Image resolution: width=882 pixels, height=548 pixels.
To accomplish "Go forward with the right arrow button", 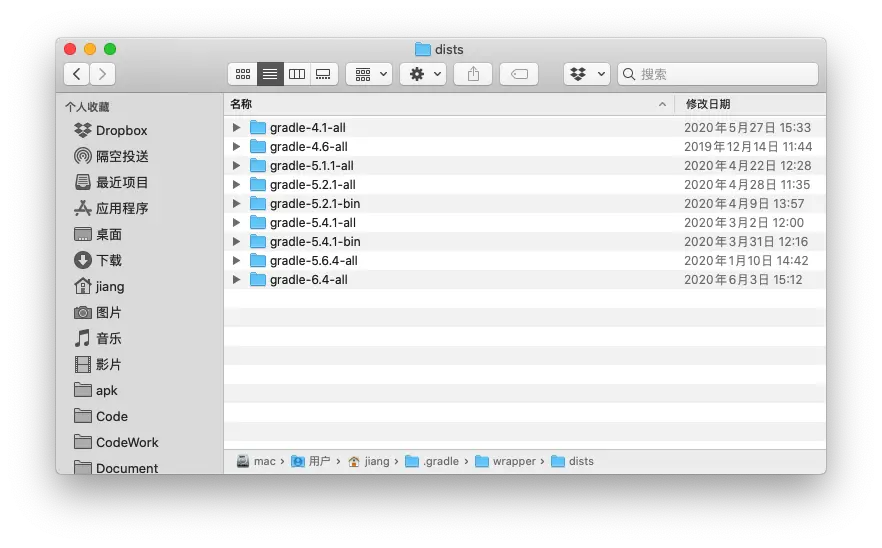I will pos(102,74).
